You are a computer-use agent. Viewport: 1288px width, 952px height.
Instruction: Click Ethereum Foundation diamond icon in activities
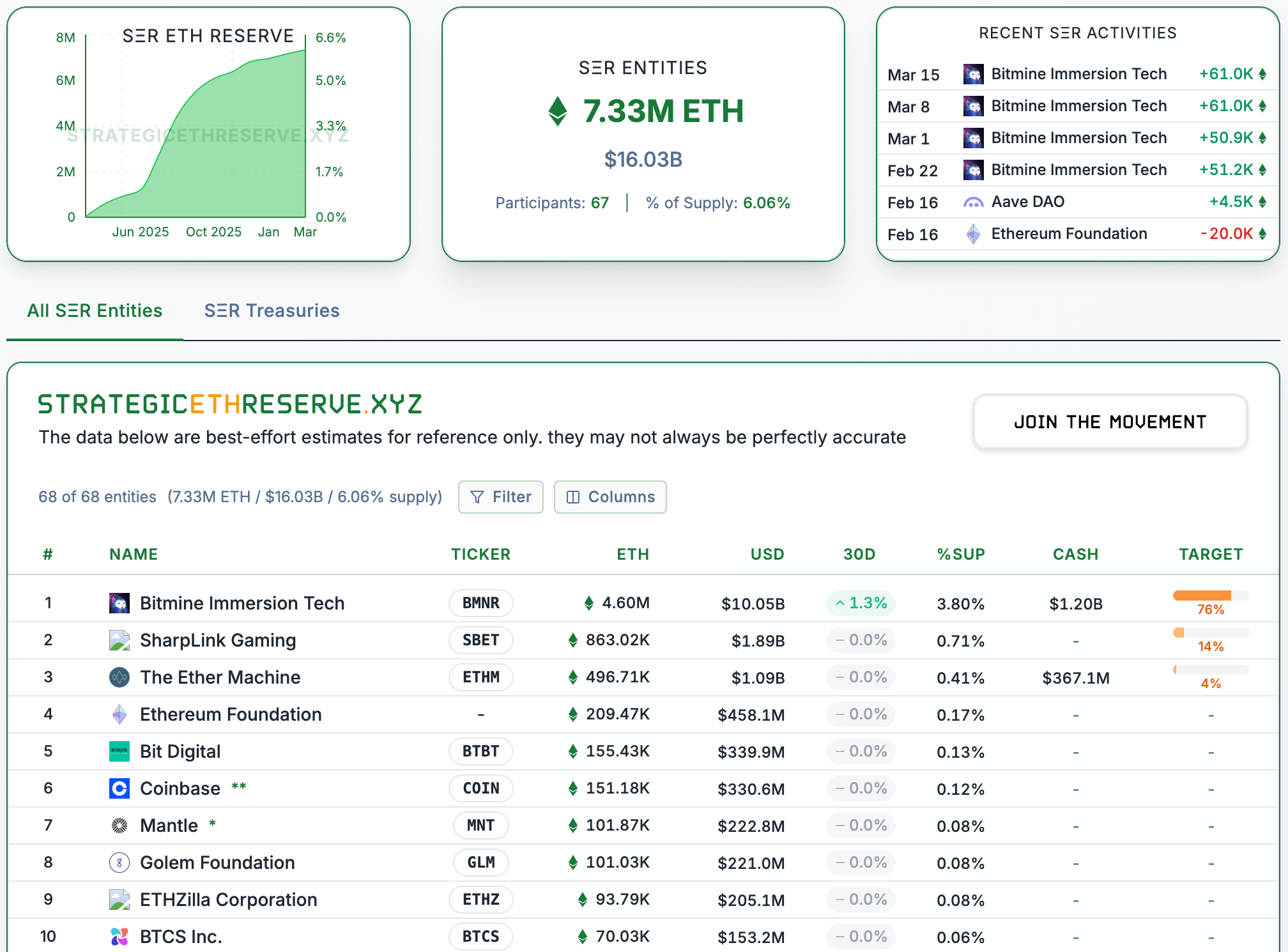click(x=973, y=234)
